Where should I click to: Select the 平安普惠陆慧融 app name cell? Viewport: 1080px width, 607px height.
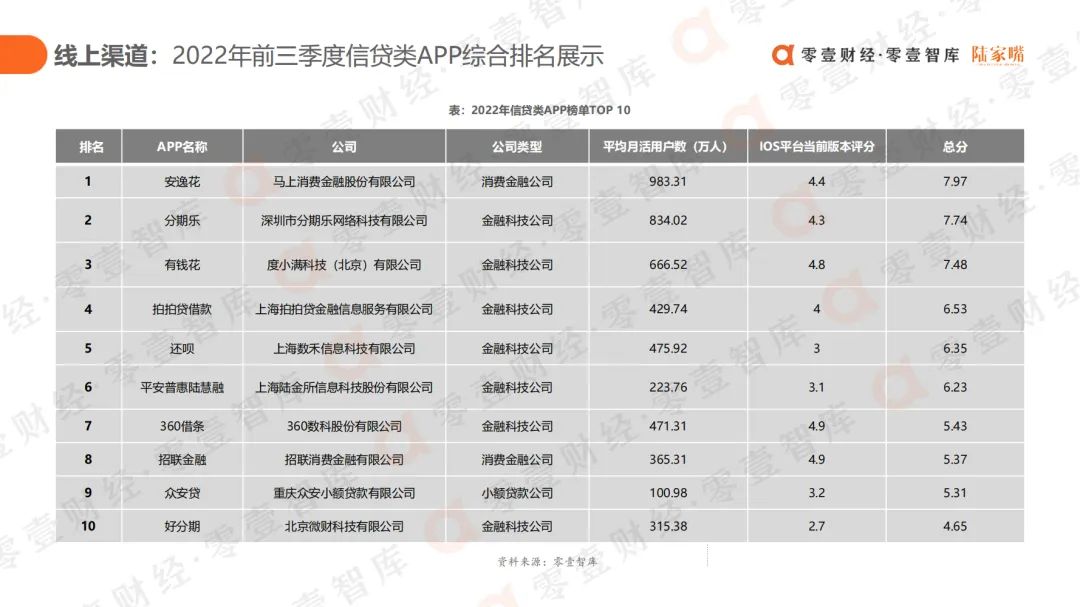182,387
